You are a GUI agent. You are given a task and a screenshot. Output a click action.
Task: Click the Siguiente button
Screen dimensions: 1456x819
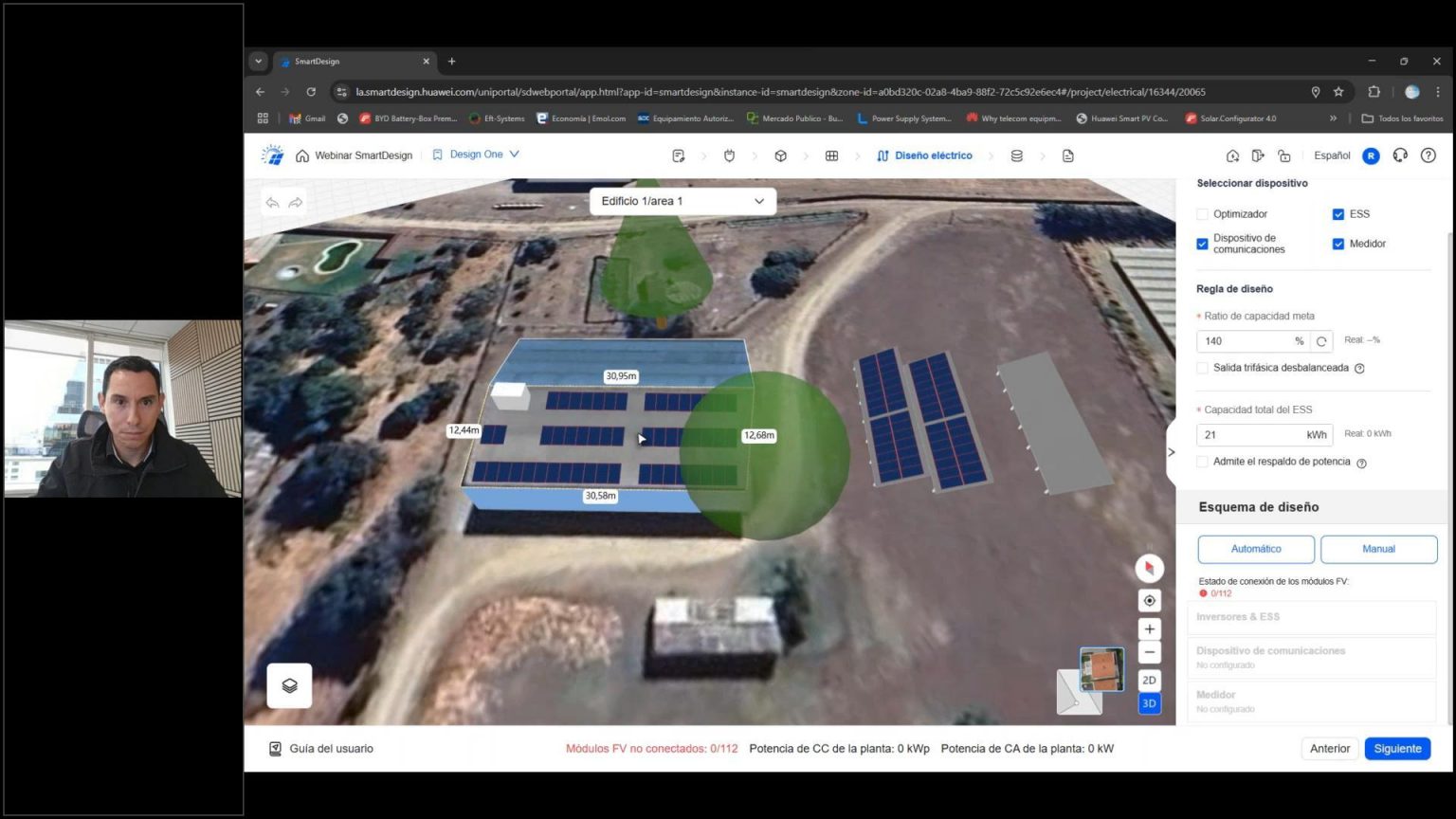click(x=1396, y=748)
